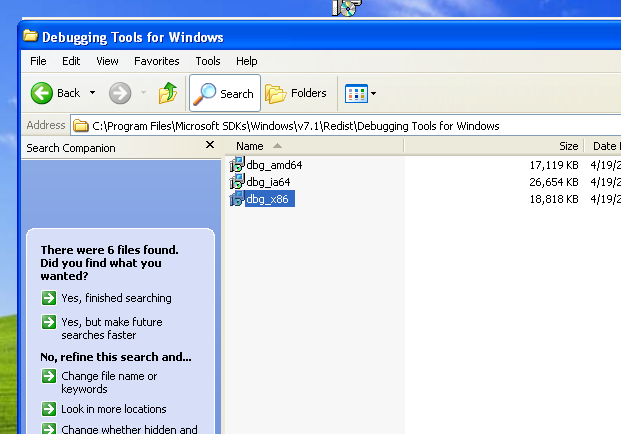Click the 17,119 KB size value
Viewport: 621px width, 434px height.
tap(554, 165)
